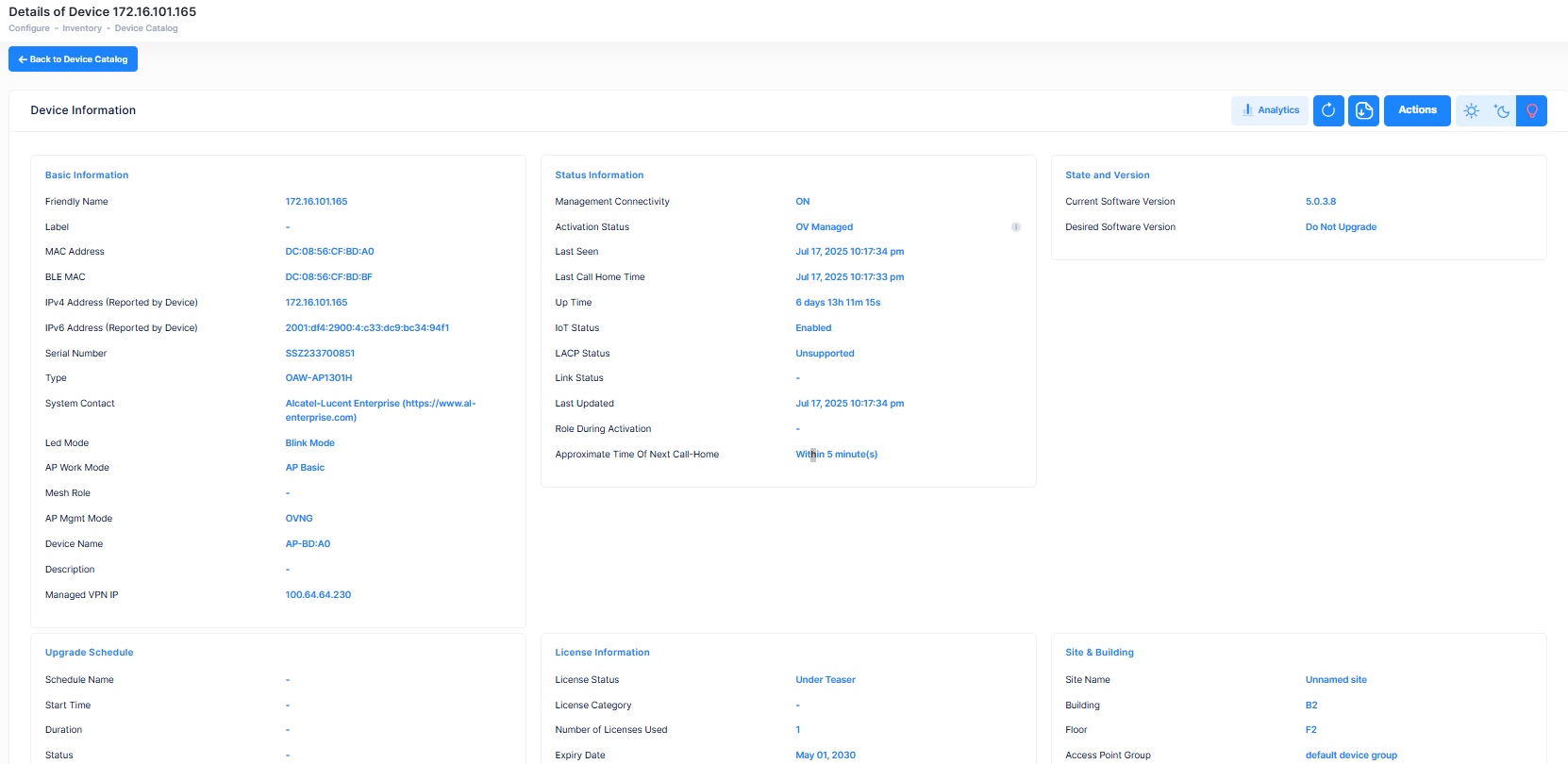Viewport: 1568px width, 764px height.
Task: Open the Analytics bar chart button
Action: (x=1270, y=110)
